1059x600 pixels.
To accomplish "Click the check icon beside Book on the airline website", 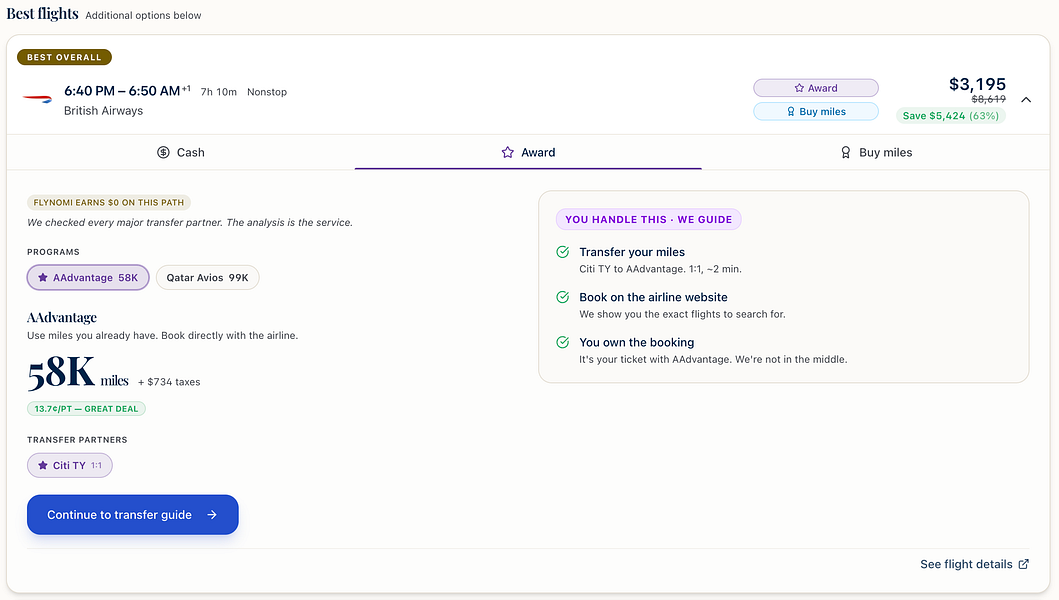I will 563,297.
